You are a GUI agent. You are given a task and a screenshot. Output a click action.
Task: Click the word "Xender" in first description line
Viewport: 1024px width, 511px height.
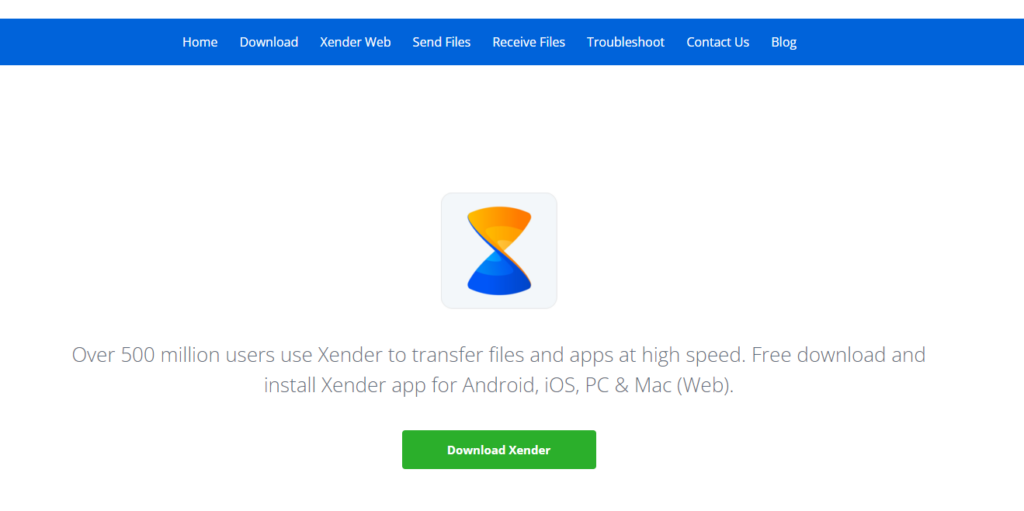(352, 355)
